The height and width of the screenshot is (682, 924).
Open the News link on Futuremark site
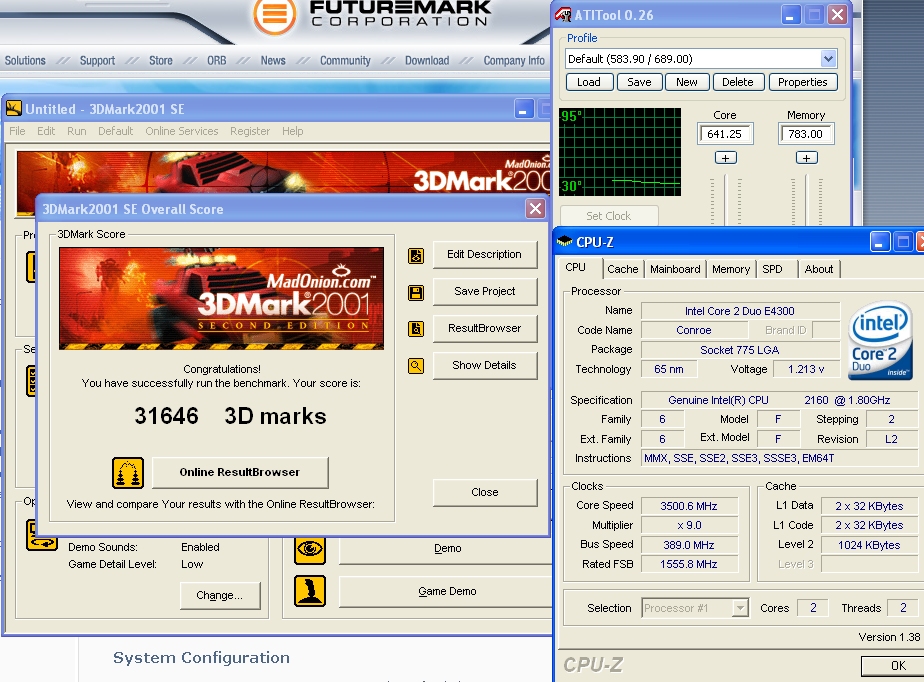[x=273, y=60]
